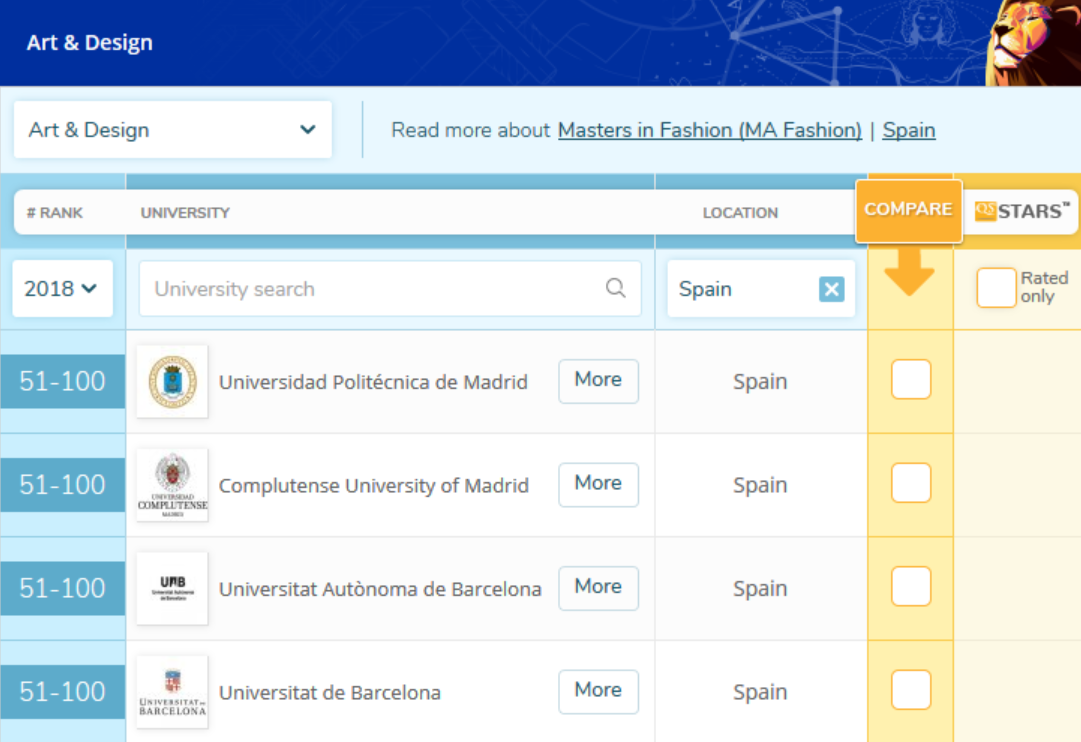Clear the Spain location filter
1081x742 pixels.
[831, 289]
